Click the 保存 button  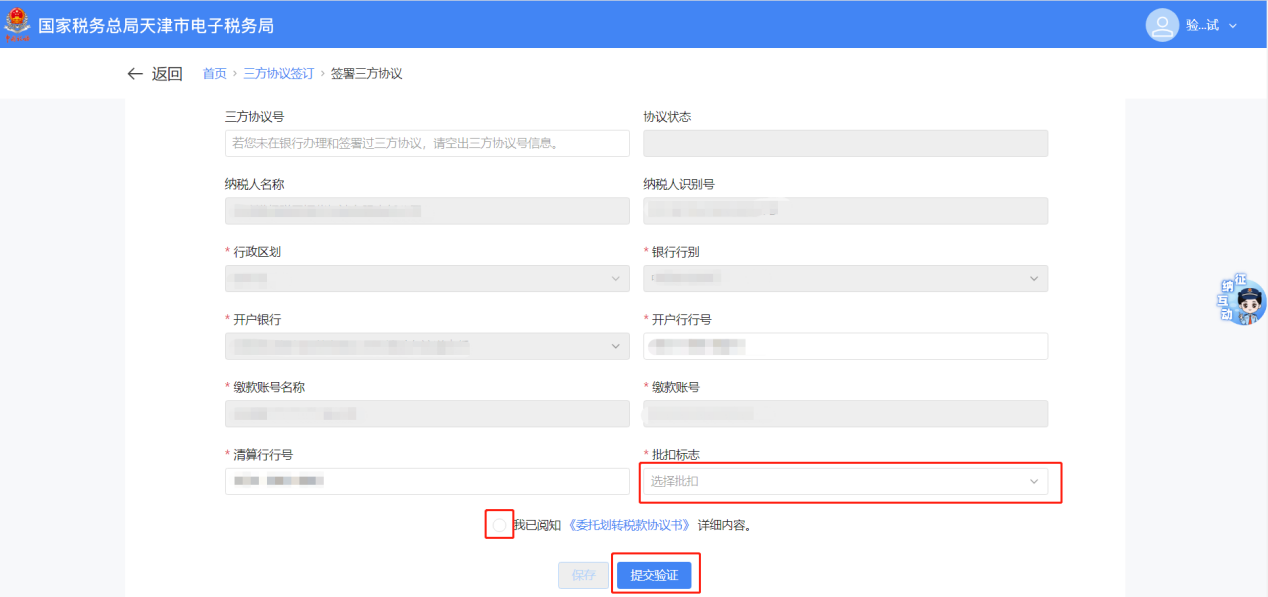(583, 575)
